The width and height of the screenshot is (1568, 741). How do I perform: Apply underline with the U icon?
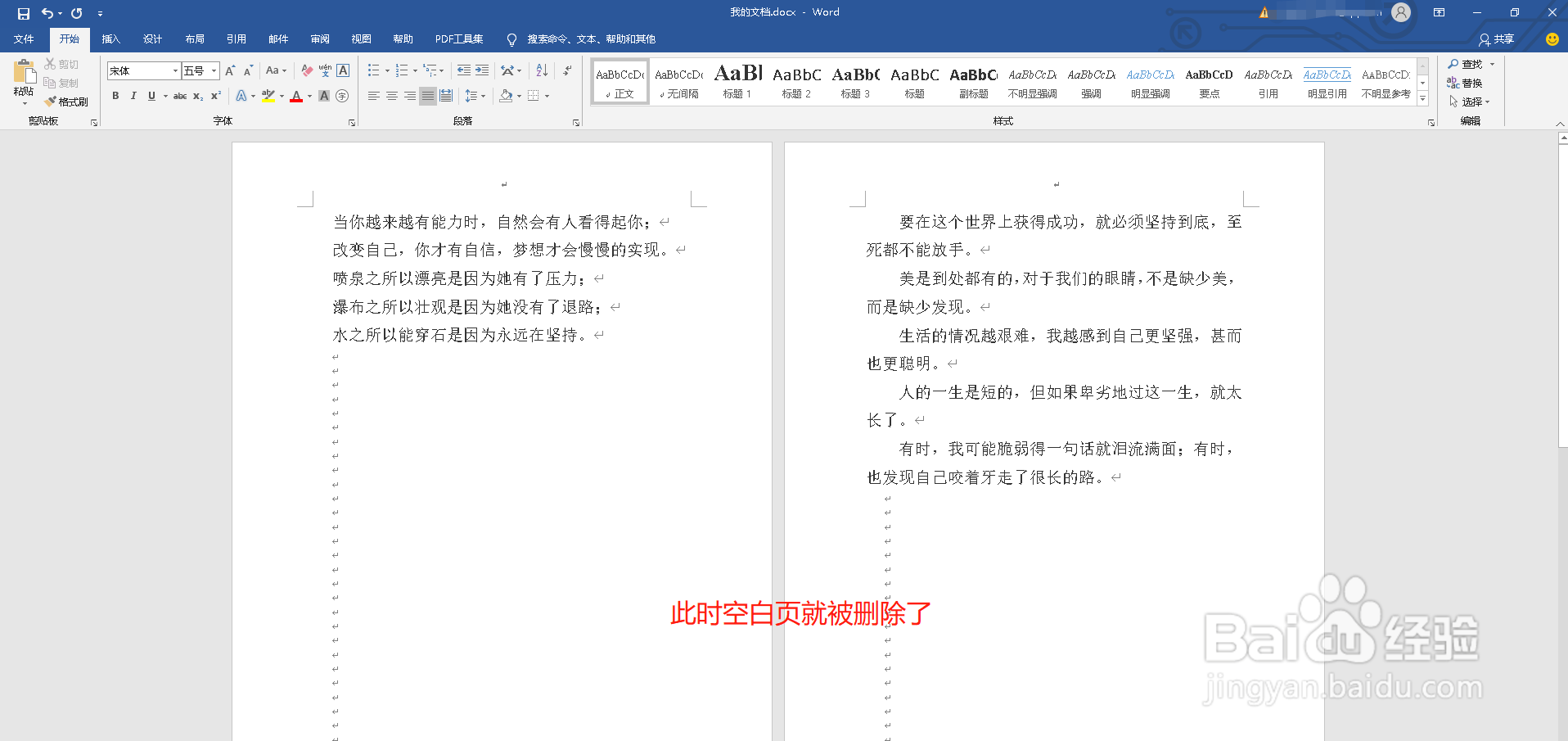point(151,96)
